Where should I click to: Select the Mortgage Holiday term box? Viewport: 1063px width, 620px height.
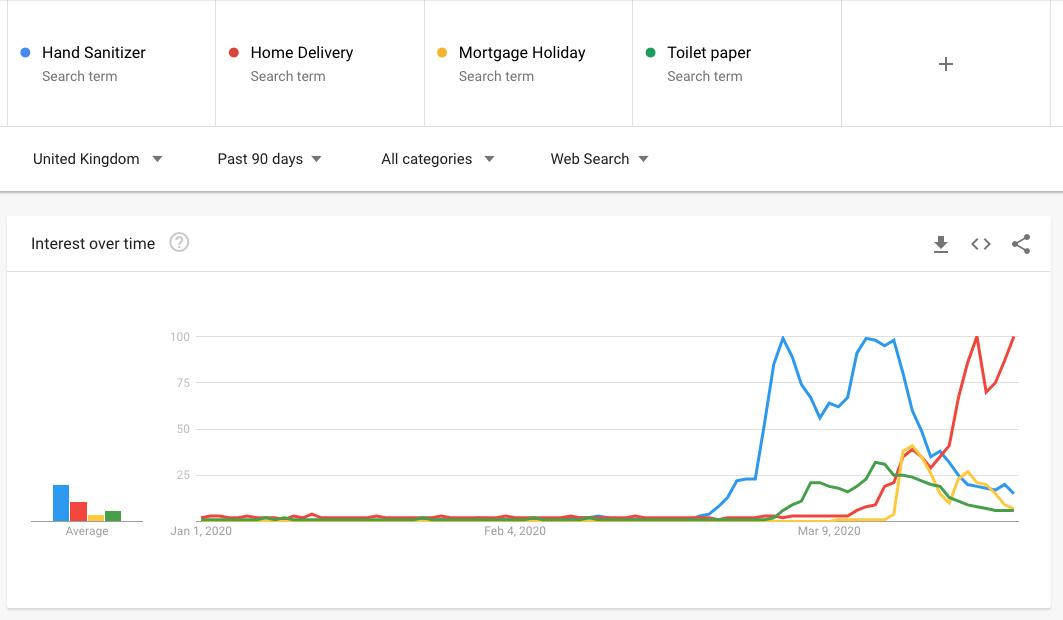528,64
